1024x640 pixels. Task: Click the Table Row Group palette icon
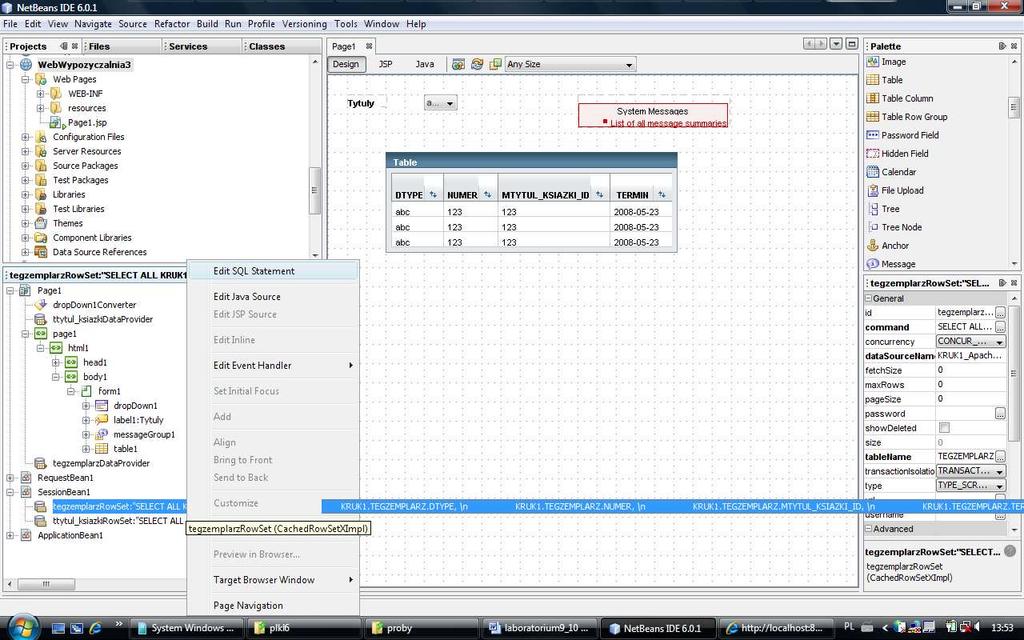coord(872,116)
